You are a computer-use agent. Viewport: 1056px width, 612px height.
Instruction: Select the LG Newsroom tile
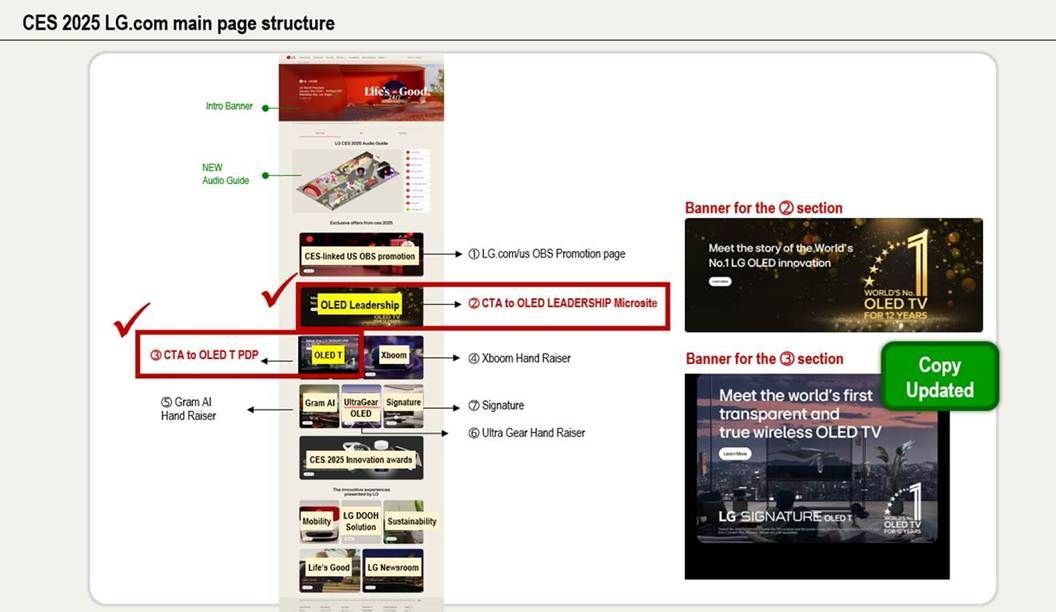tap(393, 570)
